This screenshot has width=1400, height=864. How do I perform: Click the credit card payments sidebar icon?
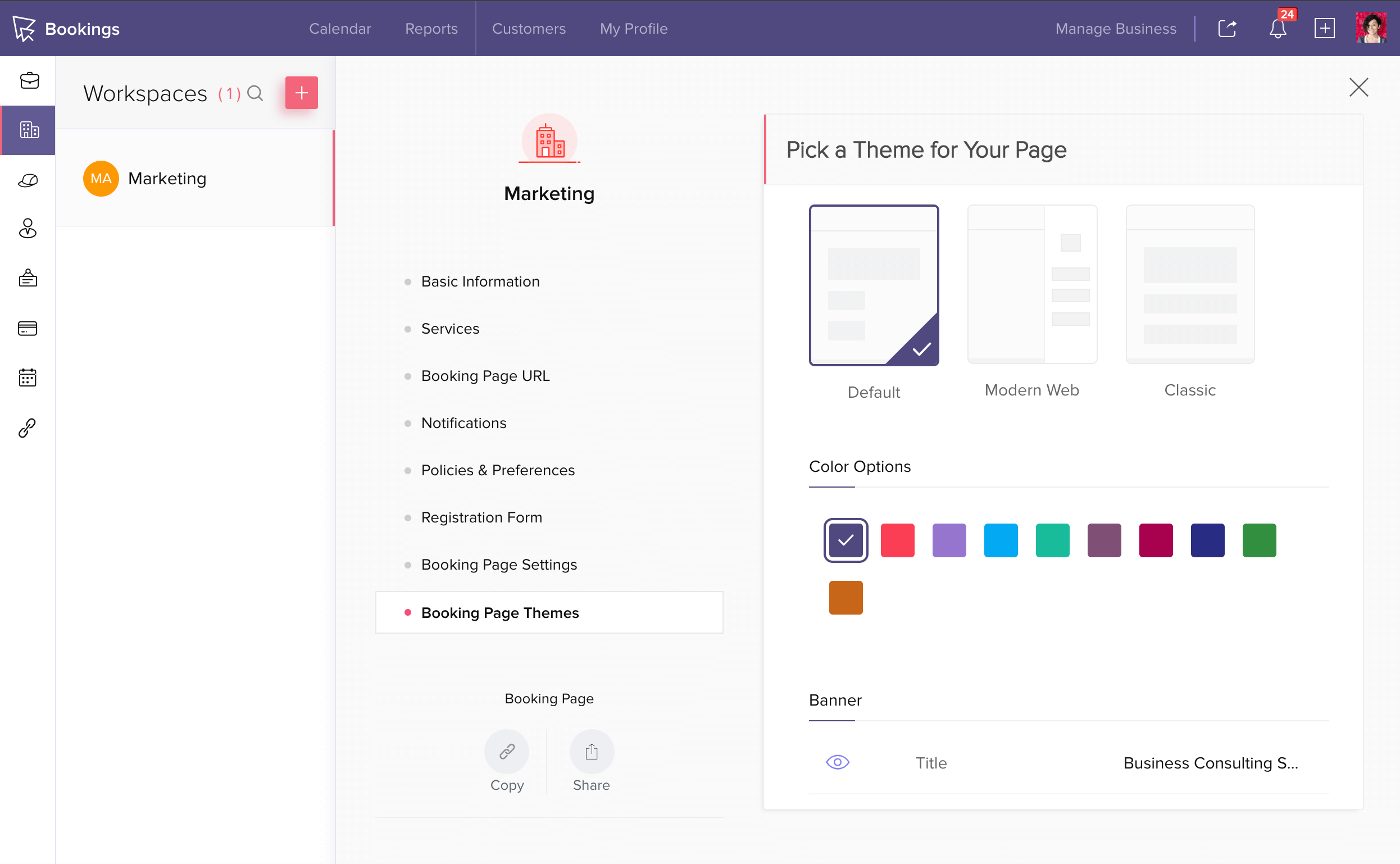[x=28, y=329]
